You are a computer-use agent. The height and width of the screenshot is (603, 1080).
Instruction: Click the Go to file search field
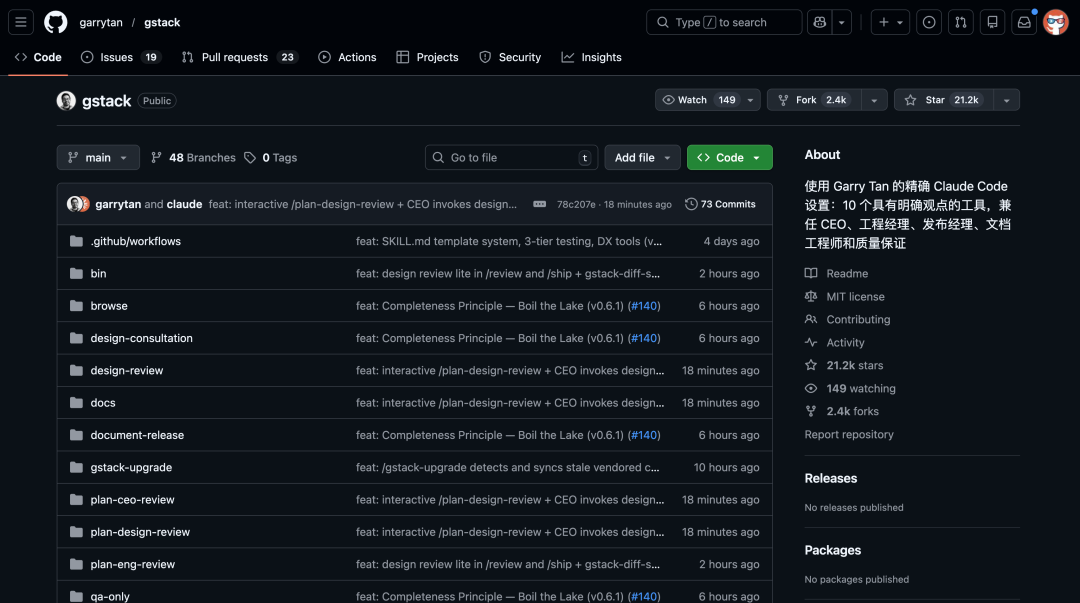click(x=511, y=157)
